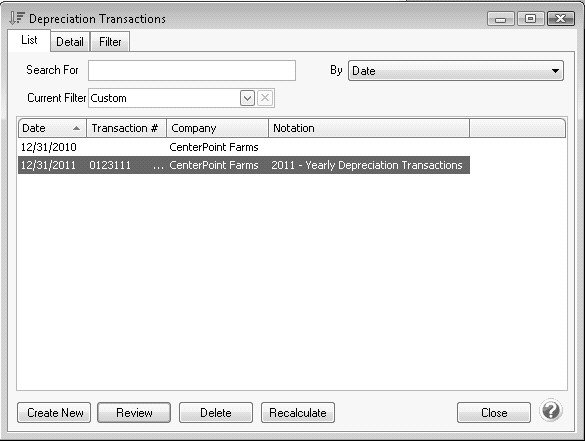Click the Depreciation Transactions title bar icon
Screen dimensions: 585x441
[17, 18]
